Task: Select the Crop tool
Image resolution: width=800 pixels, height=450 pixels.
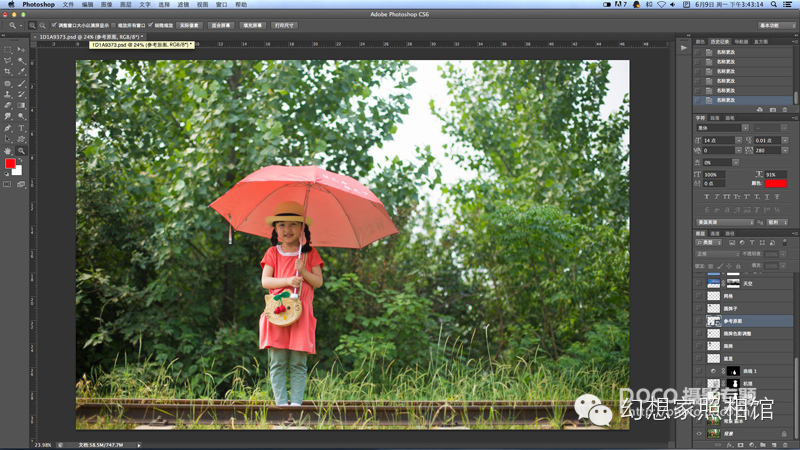Action: 8,72
